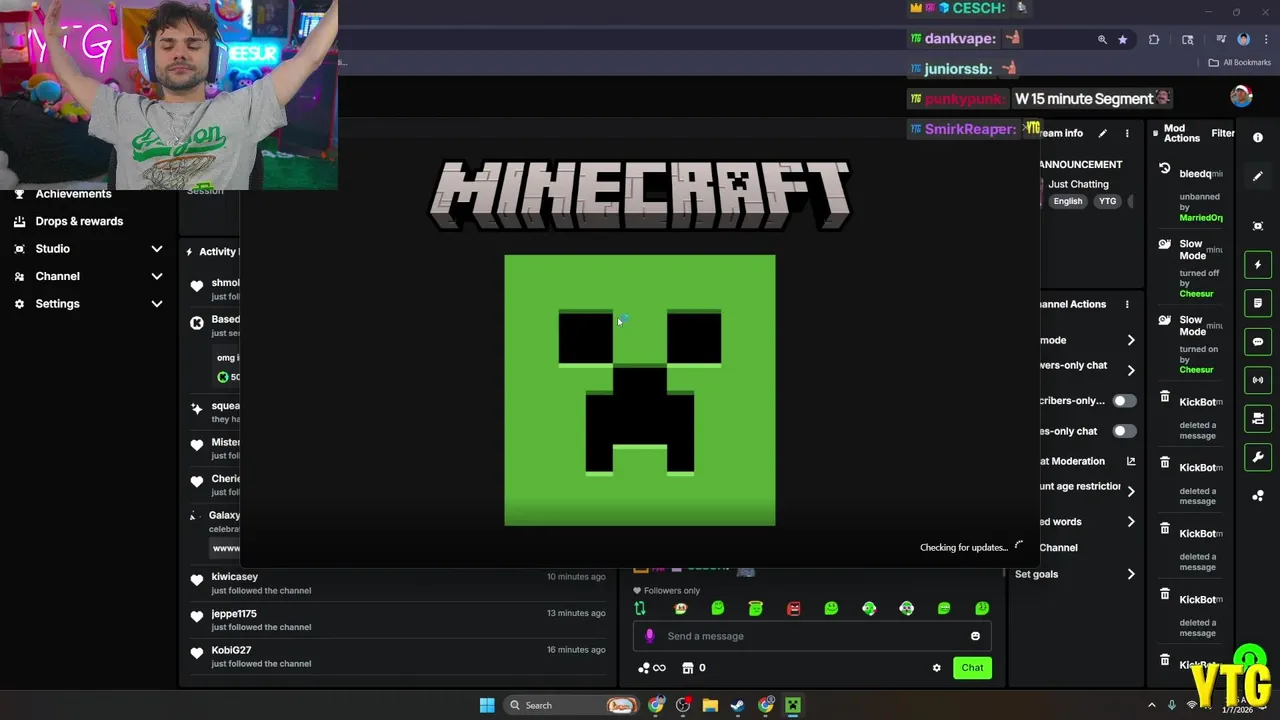Open the info panel icon in right rail

(x=1258, y=137)
